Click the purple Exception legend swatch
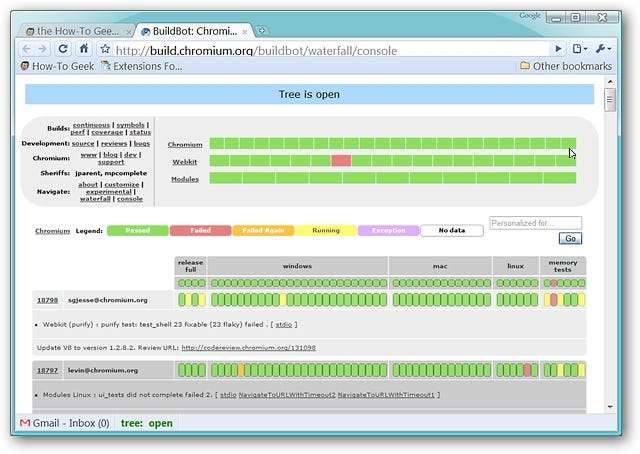 tap(389, 231)
